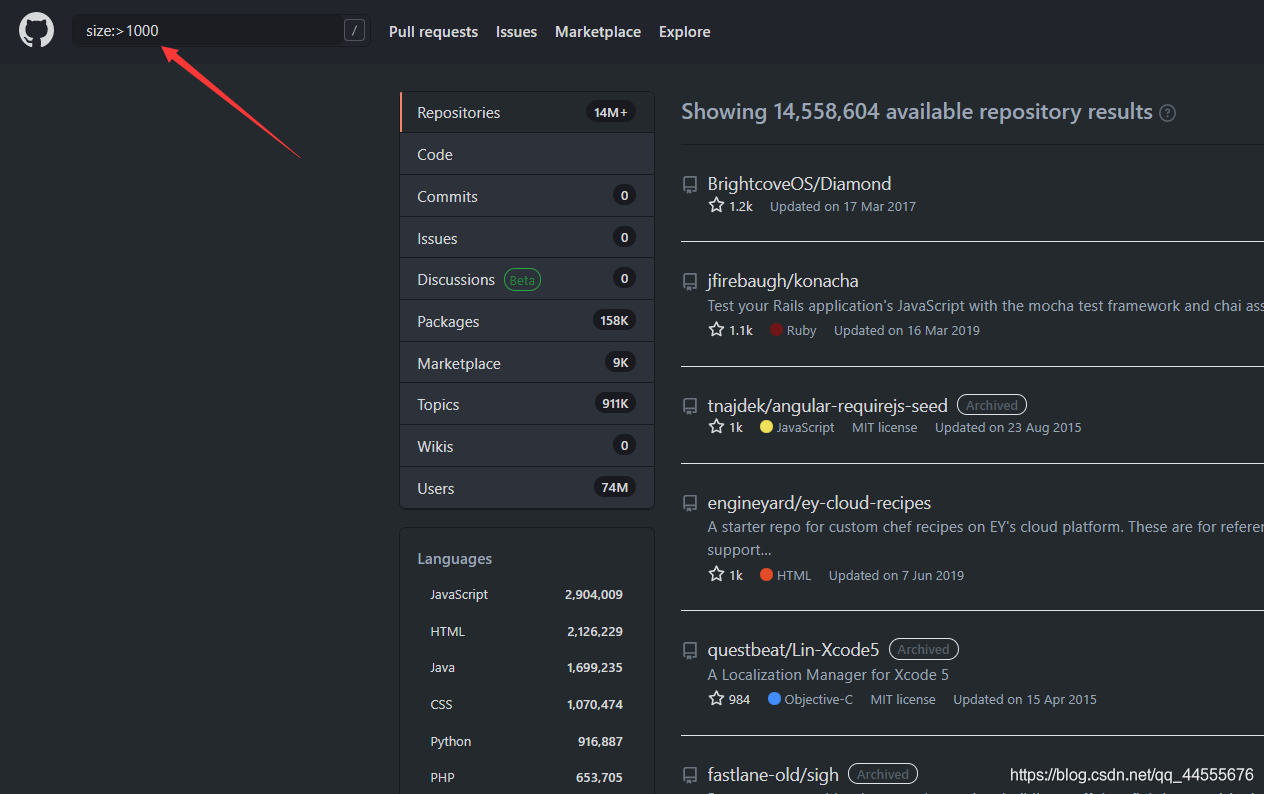1264x794 pixels.
Task: Open Pull requests in the top navigation
Action: coord(433,32)
